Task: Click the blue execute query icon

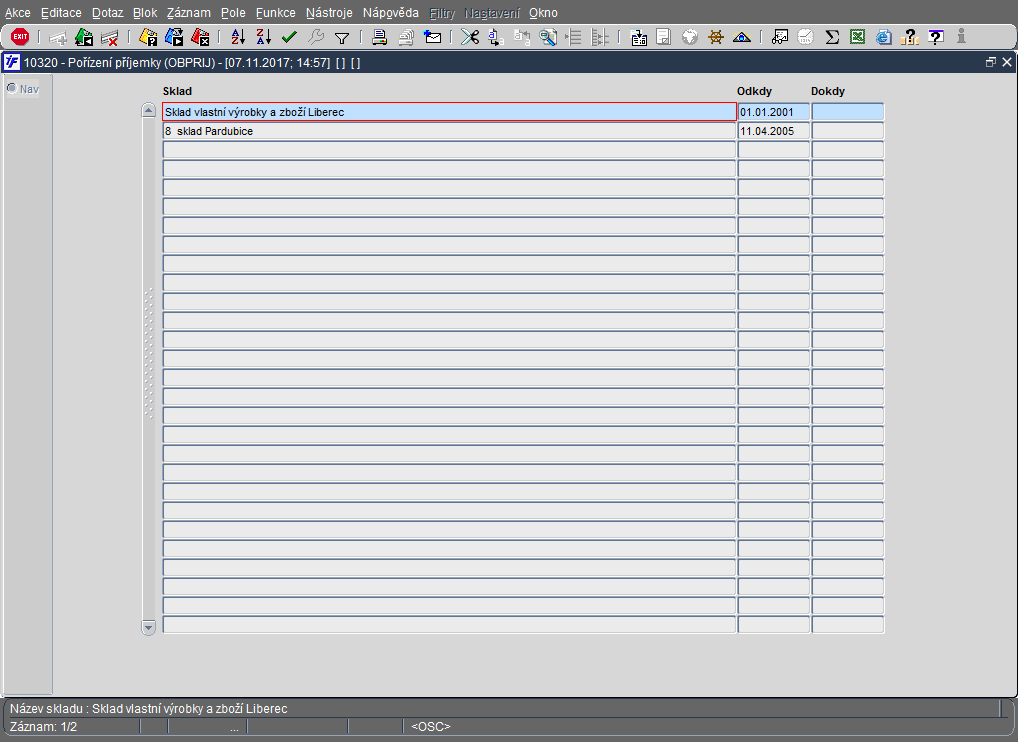Action: click(x=174, y=38)
